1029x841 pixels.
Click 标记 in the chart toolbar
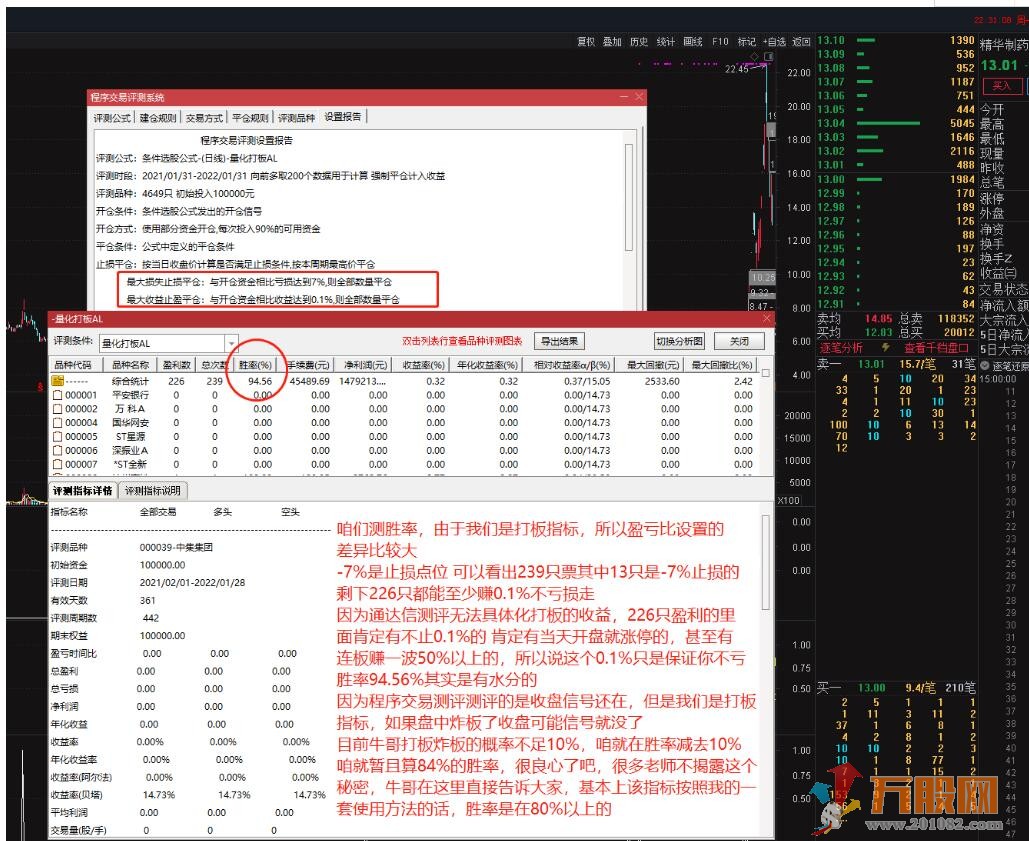click(x=747, y=41)
